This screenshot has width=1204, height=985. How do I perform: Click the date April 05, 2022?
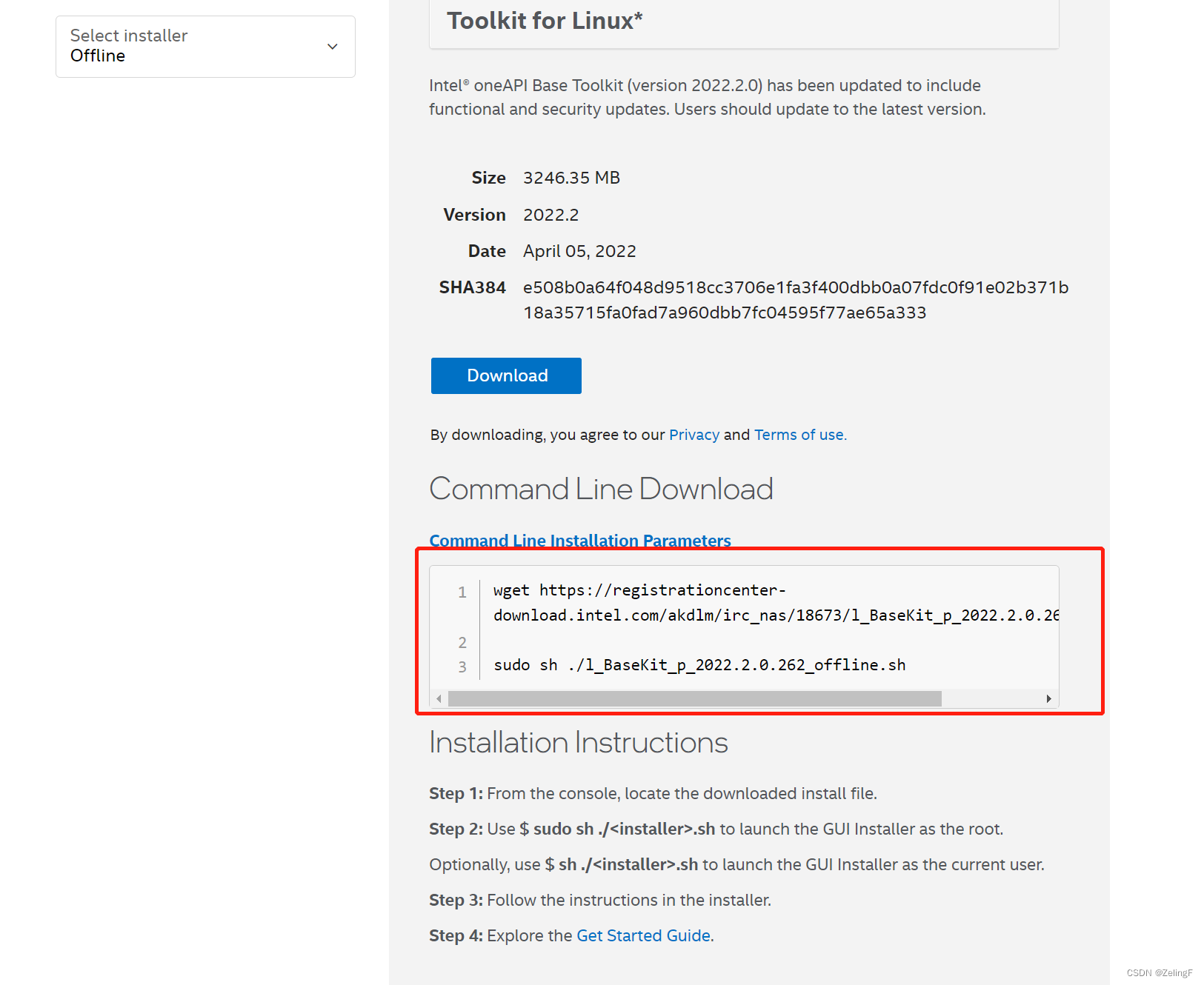(579, 251)
